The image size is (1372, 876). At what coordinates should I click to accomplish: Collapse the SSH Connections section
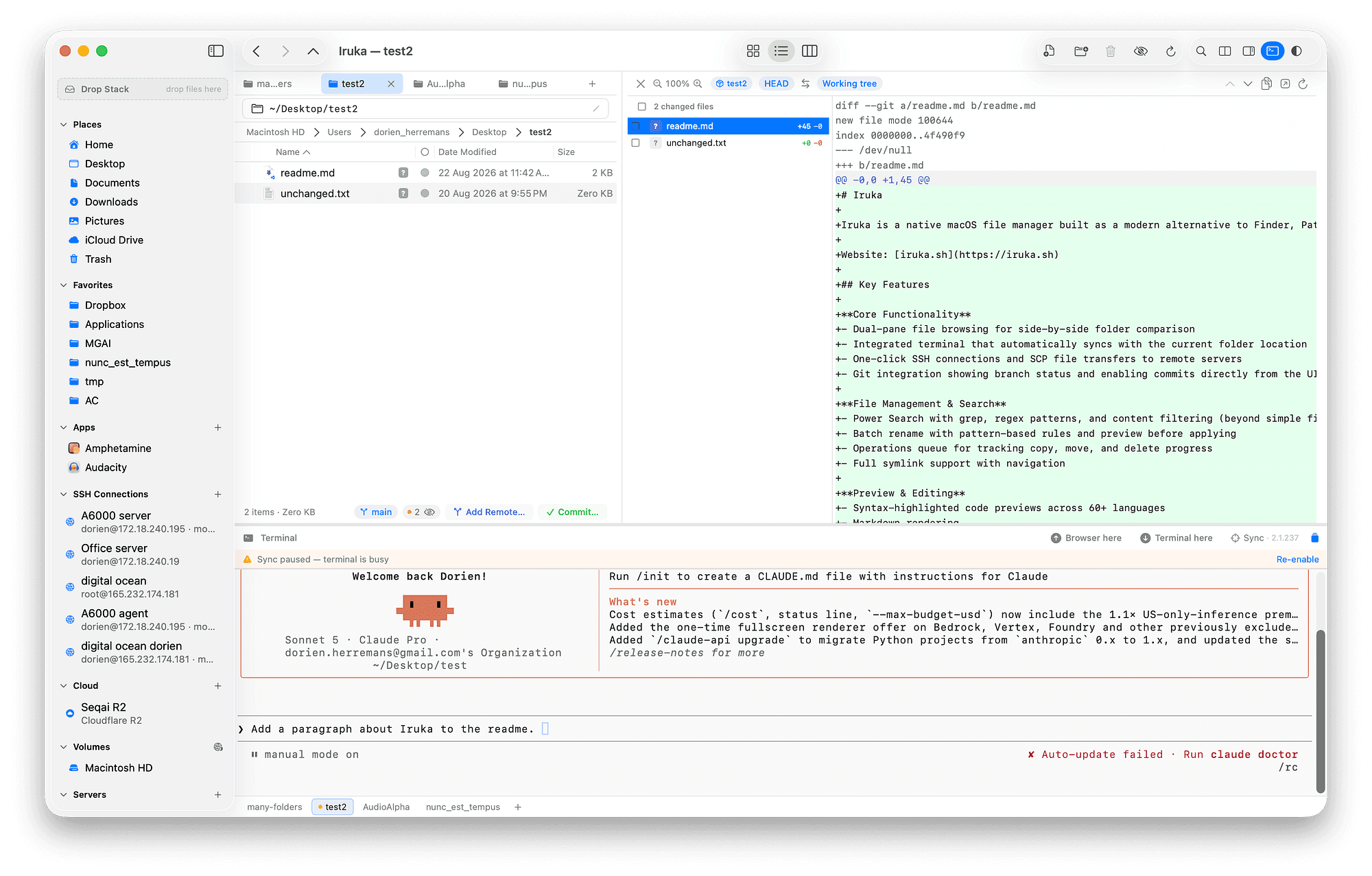(x=64, y=494)
